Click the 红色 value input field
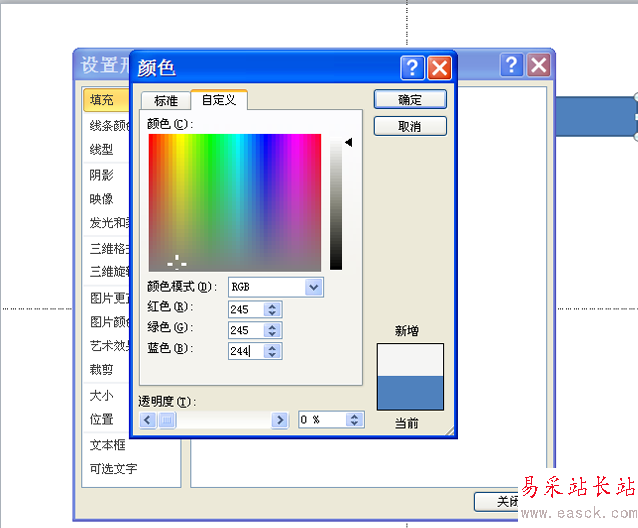Screen dimensions: 638x528 pyautogui.click(x=246, y=310)
